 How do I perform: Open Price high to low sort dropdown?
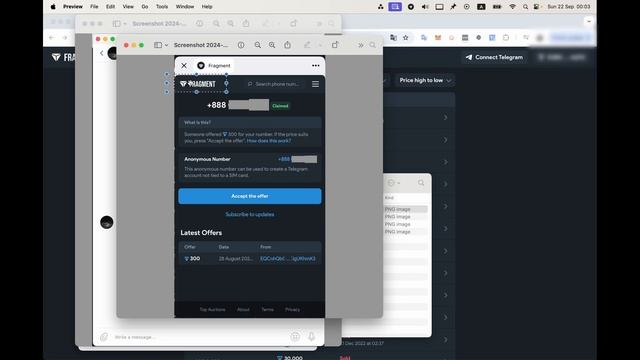point(425,80)
